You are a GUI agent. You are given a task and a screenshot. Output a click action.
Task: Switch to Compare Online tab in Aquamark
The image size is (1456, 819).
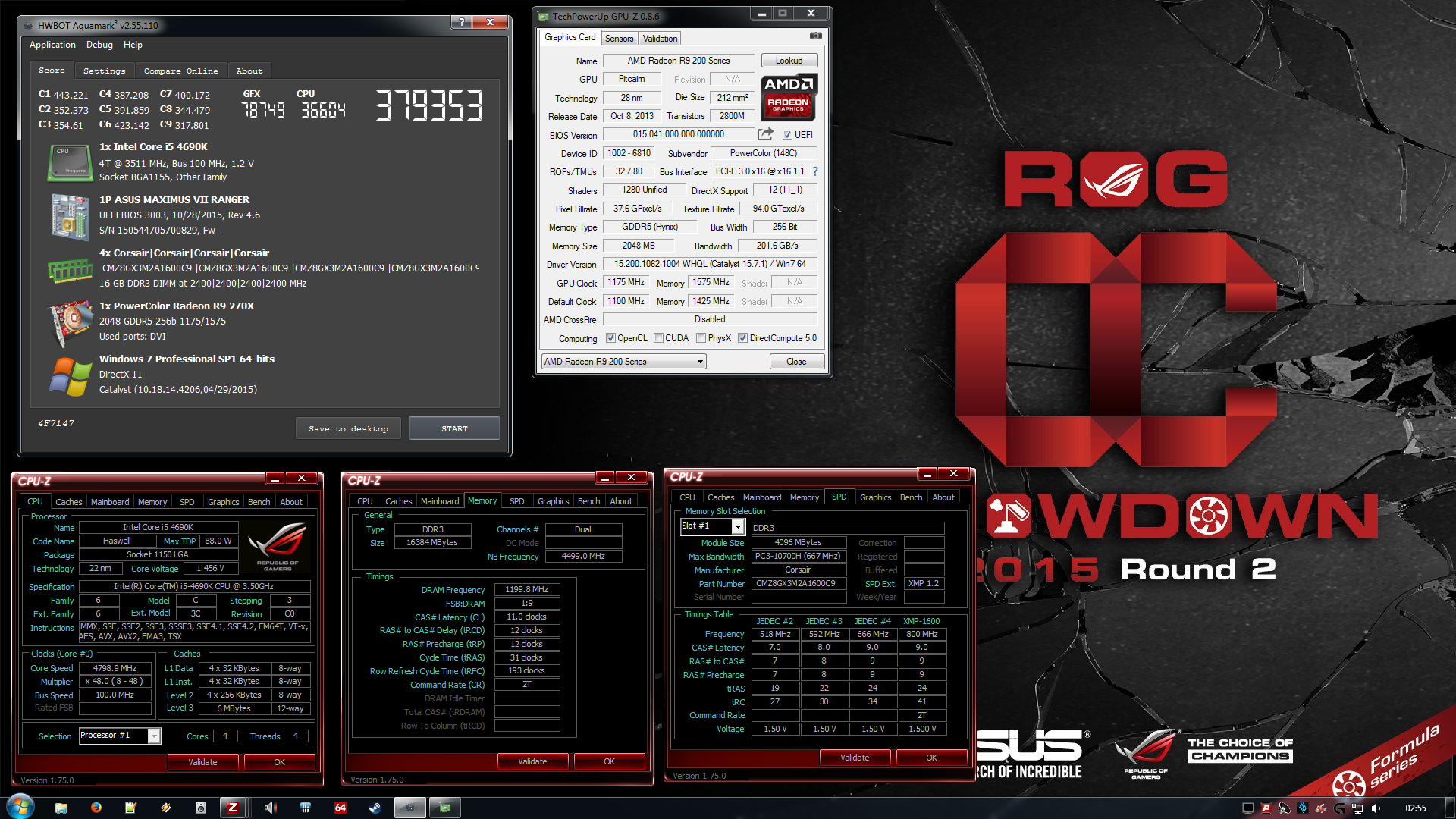coord(180,71)
